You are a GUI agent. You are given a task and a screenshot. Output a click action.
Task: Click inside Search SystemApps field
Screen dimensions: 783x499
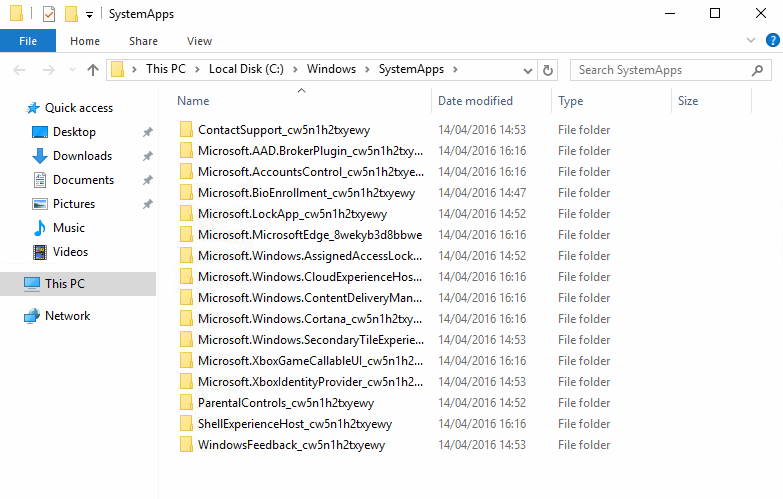[x=662, y=70]
